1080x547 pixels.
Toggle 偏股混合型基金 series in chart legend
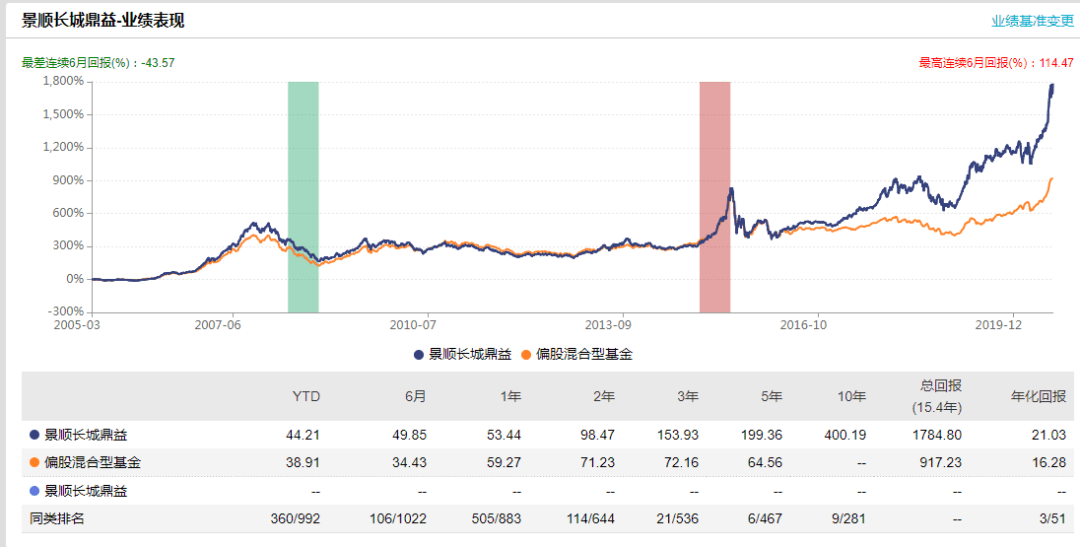(577, 355)
